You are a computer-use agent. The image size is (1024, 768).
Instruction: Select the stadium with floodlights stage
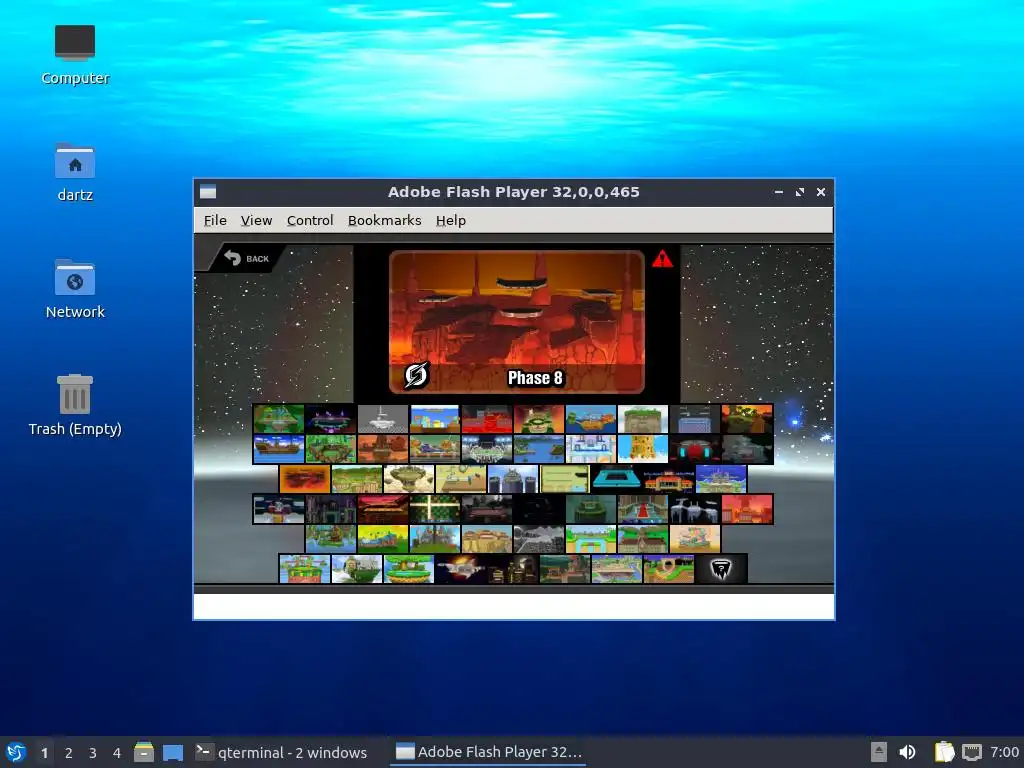(x=487, y=449)
